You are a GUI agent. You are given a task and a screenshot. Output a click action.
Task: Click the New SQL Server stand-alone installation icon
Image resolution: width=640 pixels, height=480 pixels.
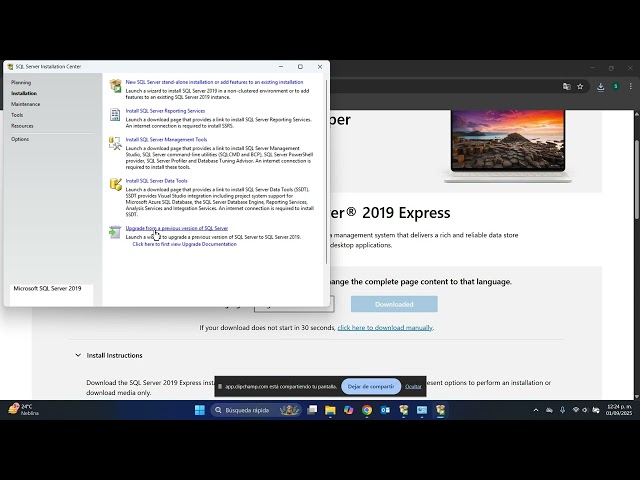point(116,86)
